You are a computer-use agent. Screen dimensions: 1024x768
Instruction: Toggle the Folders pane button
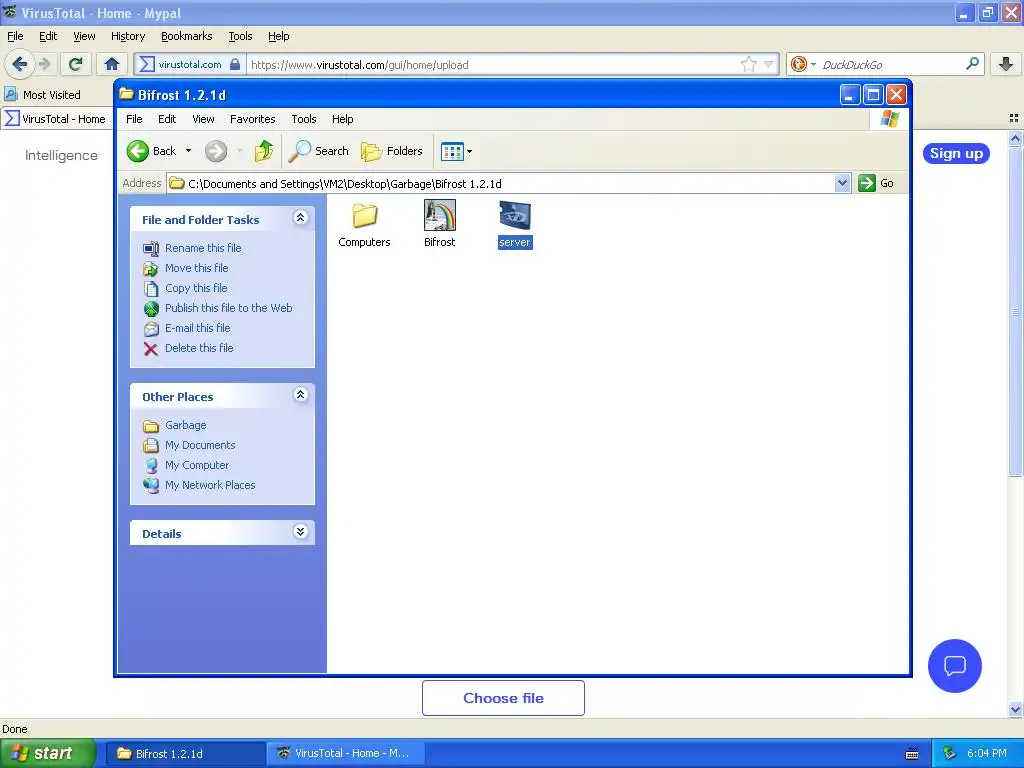tap(392, 151)
